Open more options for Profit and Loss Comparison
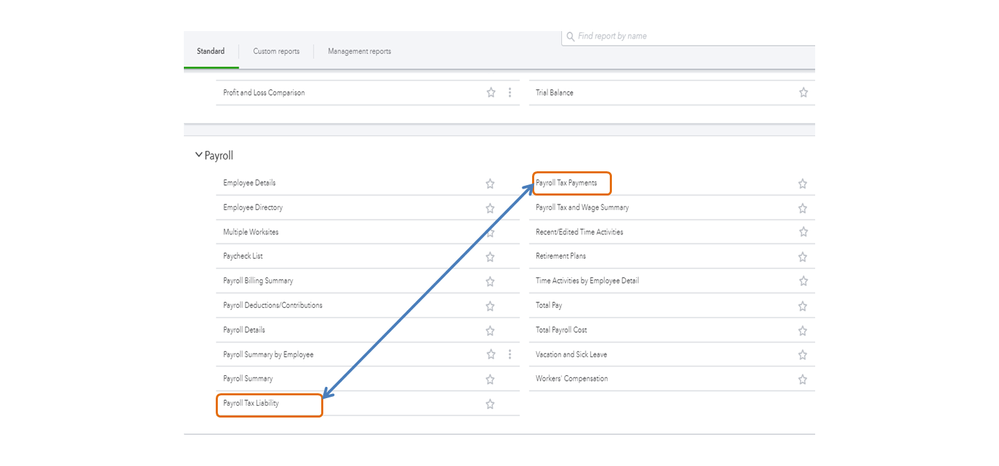 pos(510,93)
